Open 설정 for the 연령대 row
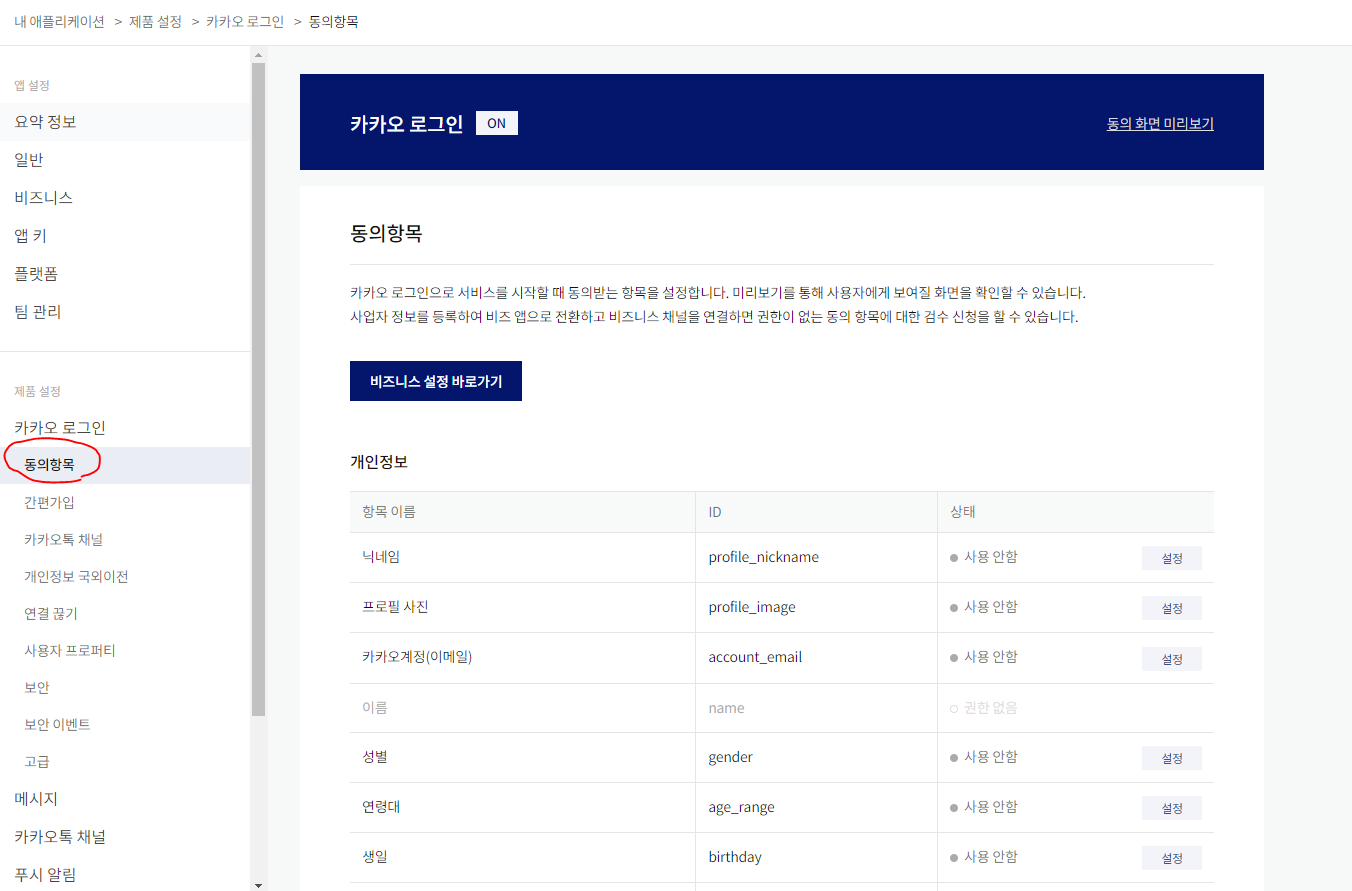 point(1172,808)
